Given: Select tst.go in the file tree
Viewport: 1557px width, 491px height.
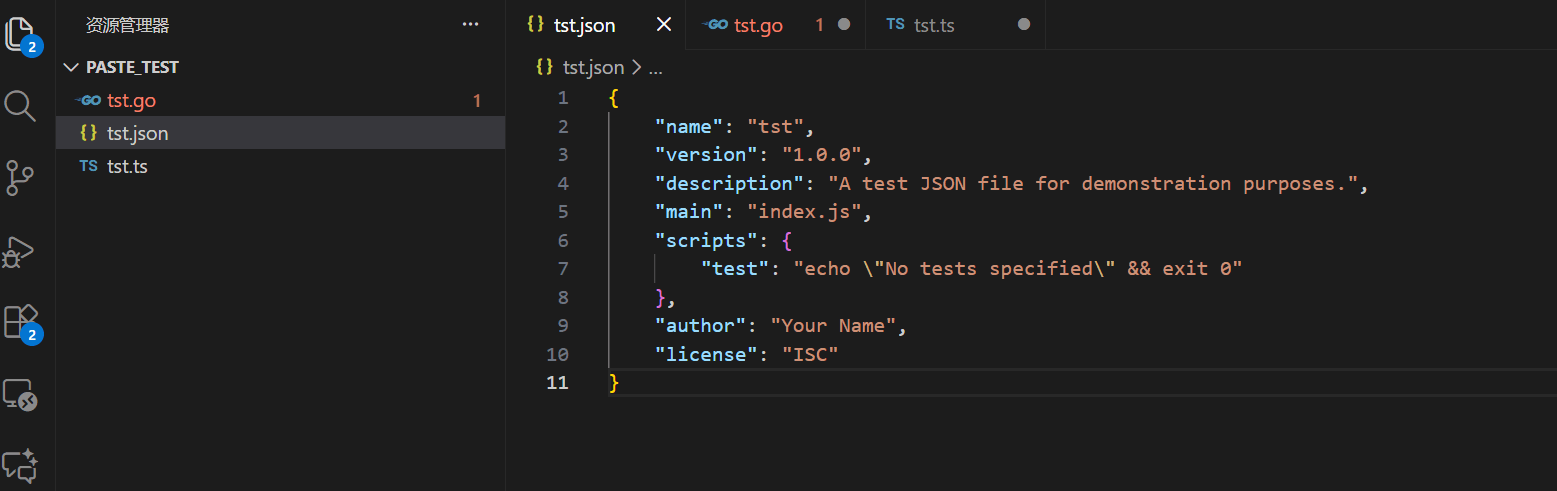Looking at the screenshot, I should 280,101.
